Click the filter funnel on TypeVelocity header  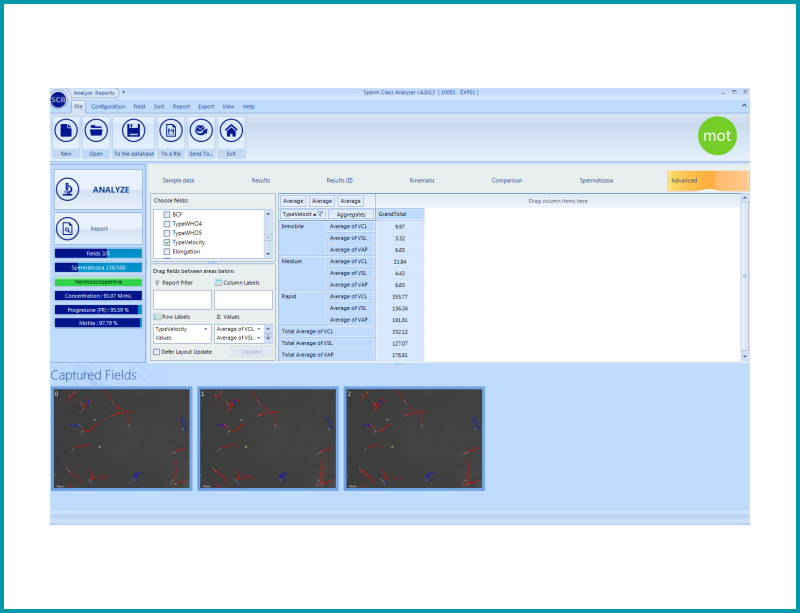click(320, 214)
